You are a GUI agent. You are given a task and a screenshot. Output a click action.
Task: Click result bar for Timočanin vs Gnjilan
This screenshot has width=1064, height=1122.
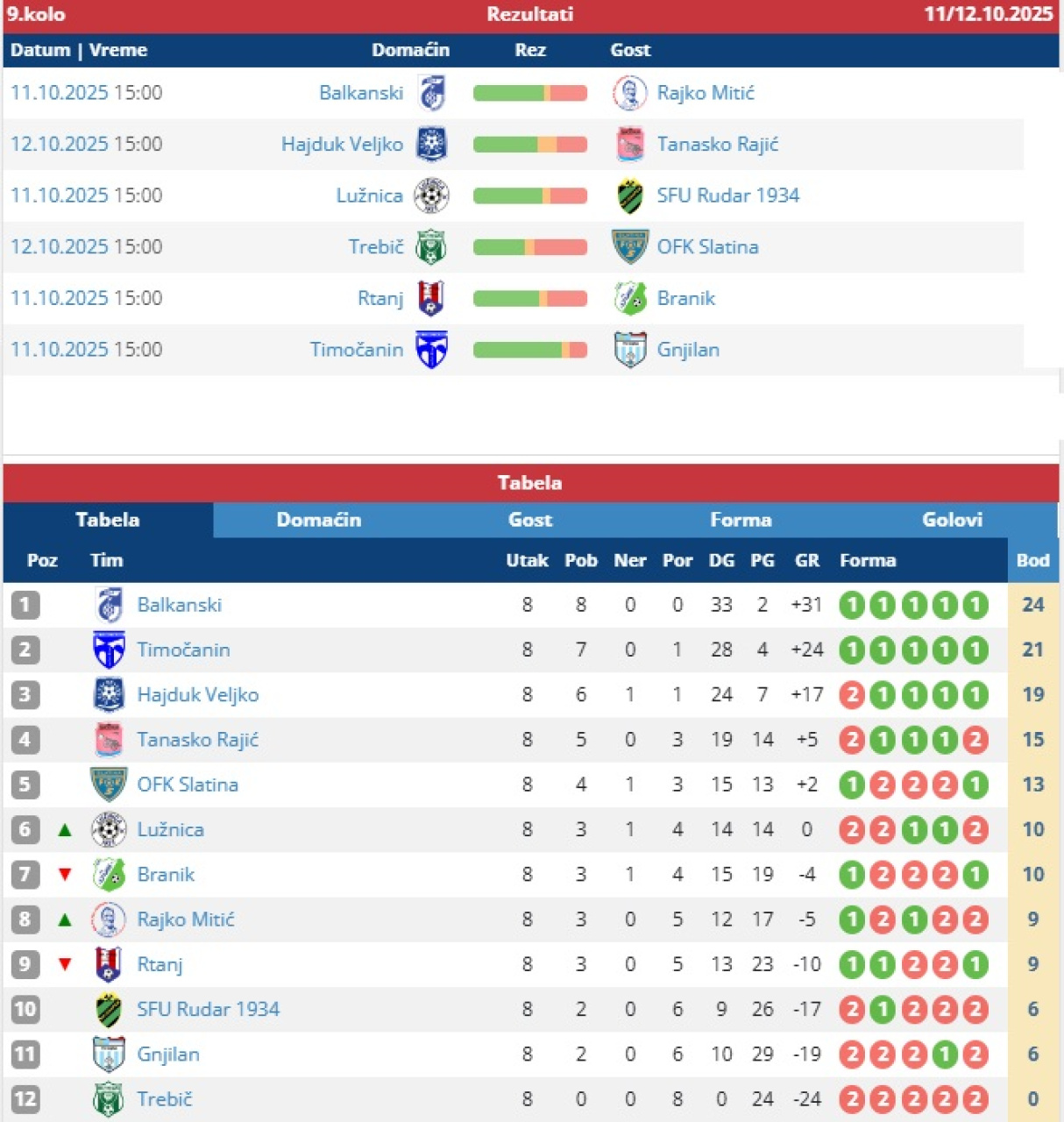(530, 350)
